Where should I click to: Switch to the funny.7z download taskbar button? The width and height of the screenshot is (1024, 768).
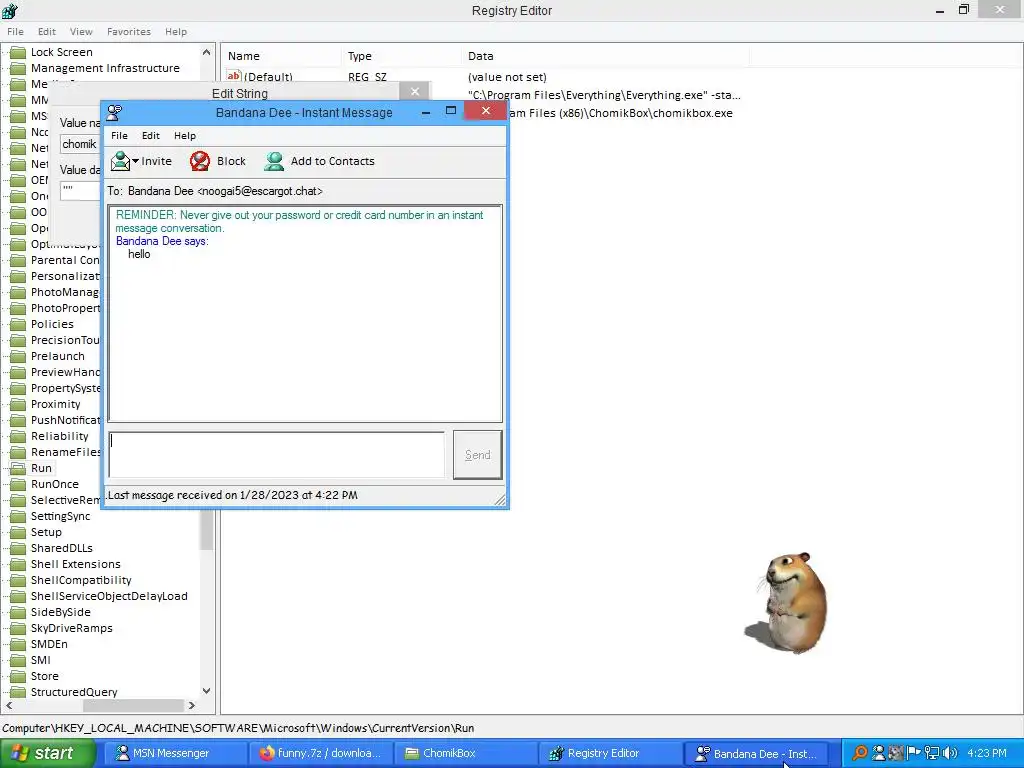coord(320,753)
